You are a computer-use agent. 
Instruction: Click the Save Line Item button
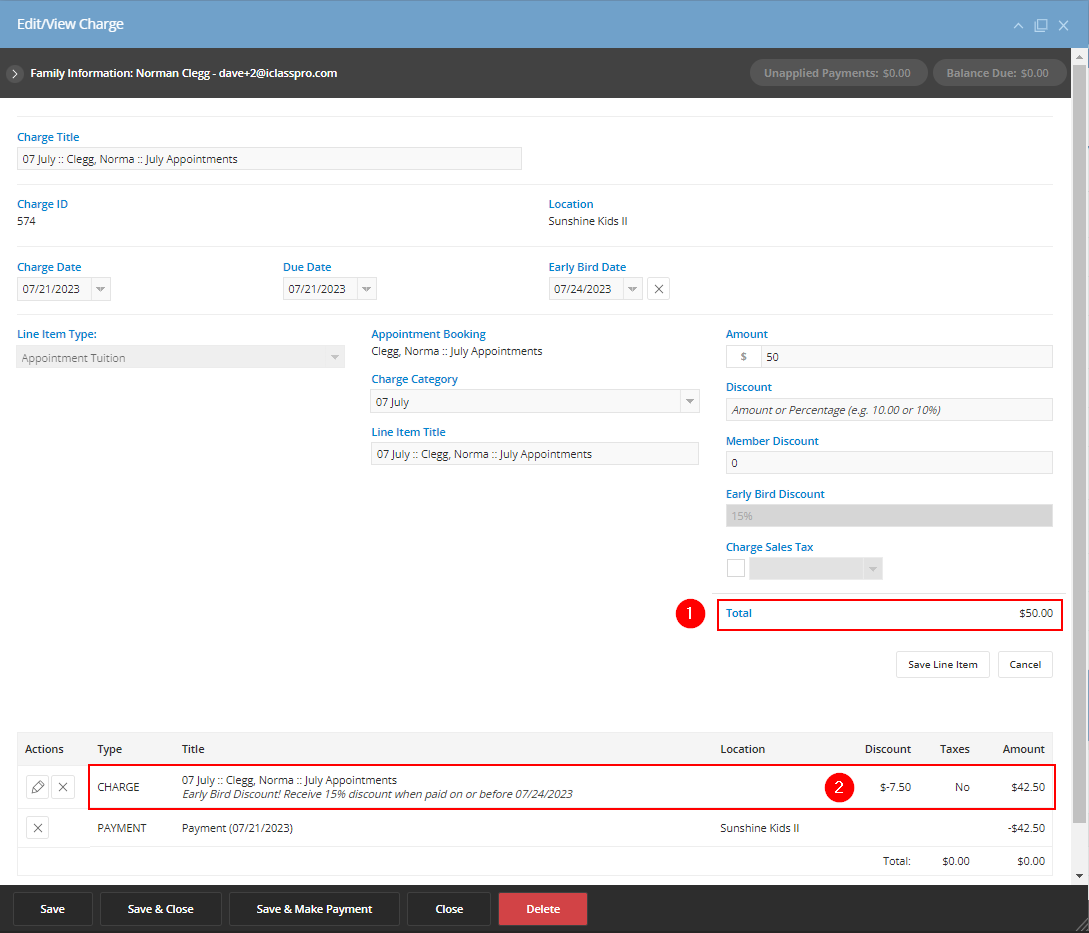(x=942, y=664)
